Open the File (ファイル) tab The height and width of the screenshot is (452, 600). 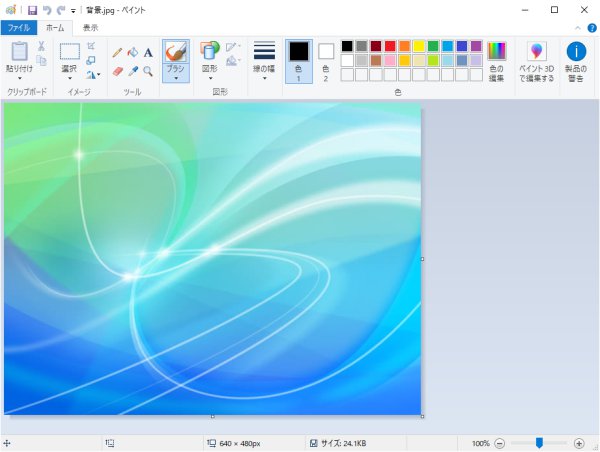pos(19,28)
